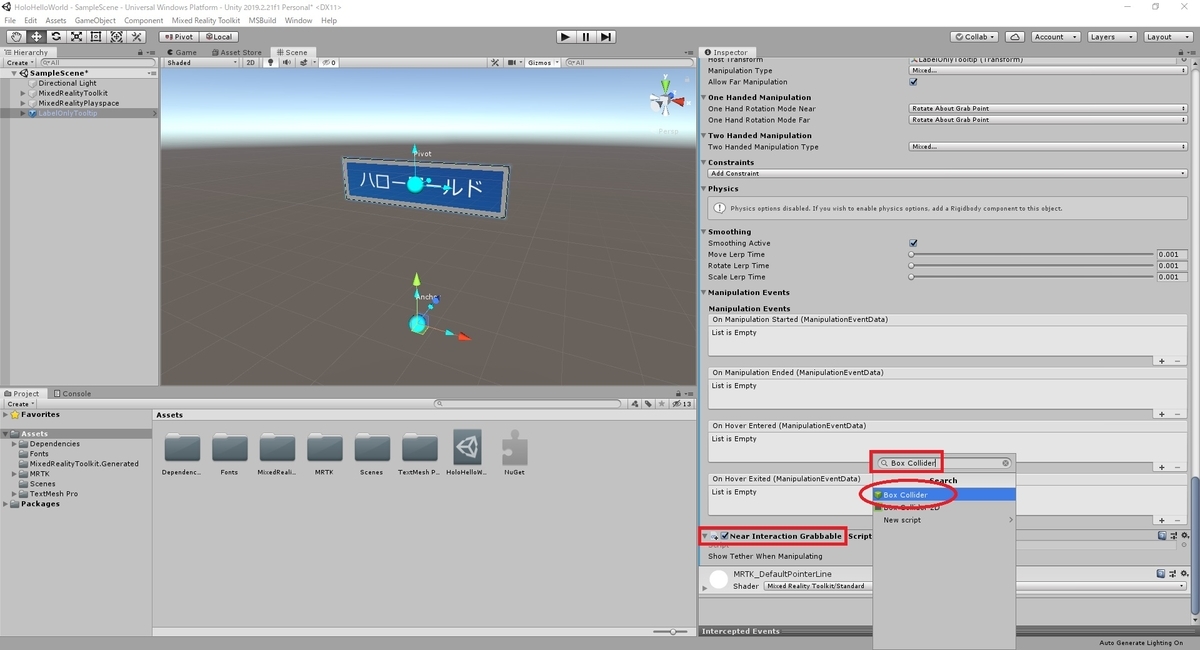Open Mixed Reality Toolkit menu
Viewport: 1200px width, 650px height.
206,20
